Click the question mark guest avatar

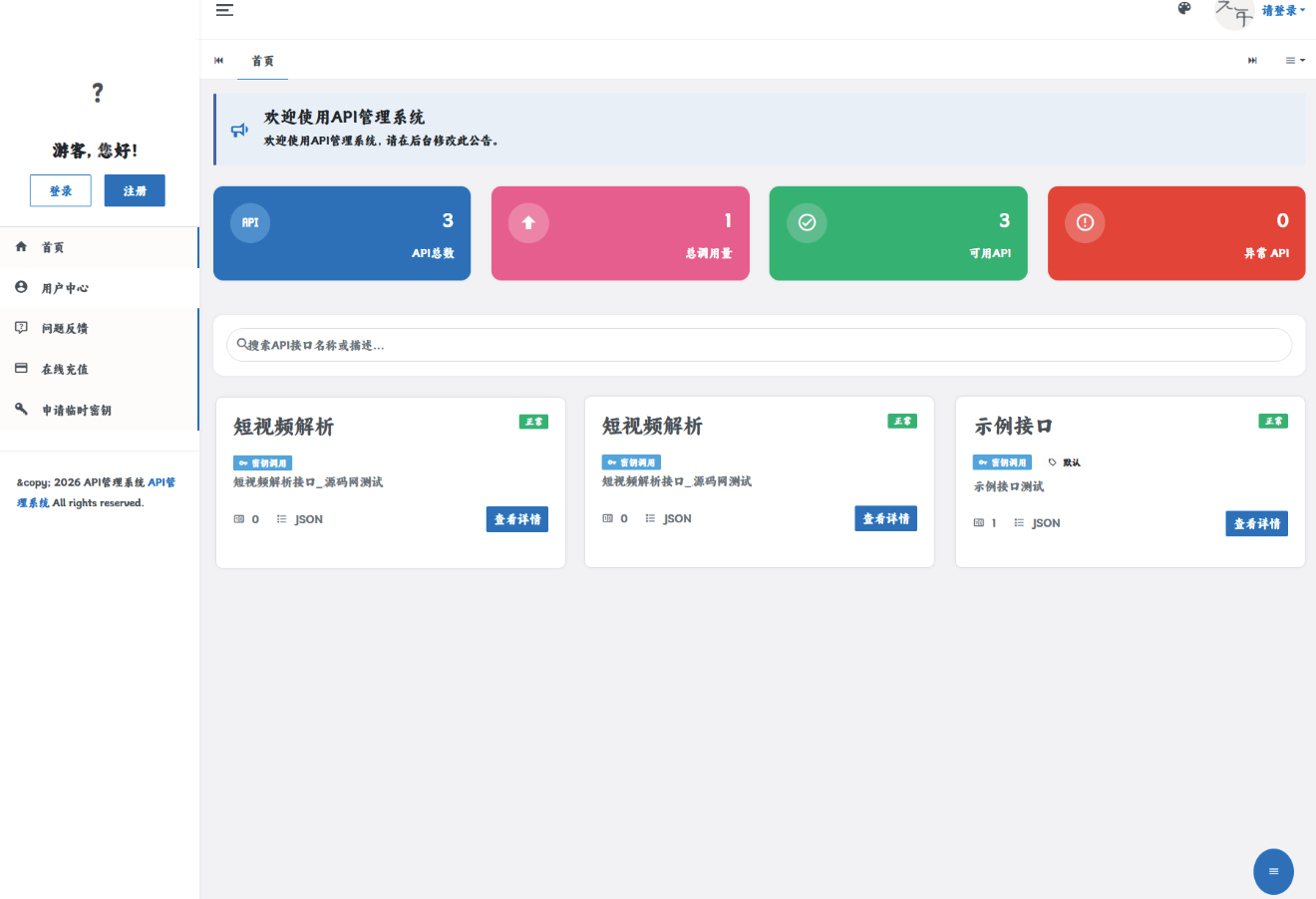click(x=97, y=93)
